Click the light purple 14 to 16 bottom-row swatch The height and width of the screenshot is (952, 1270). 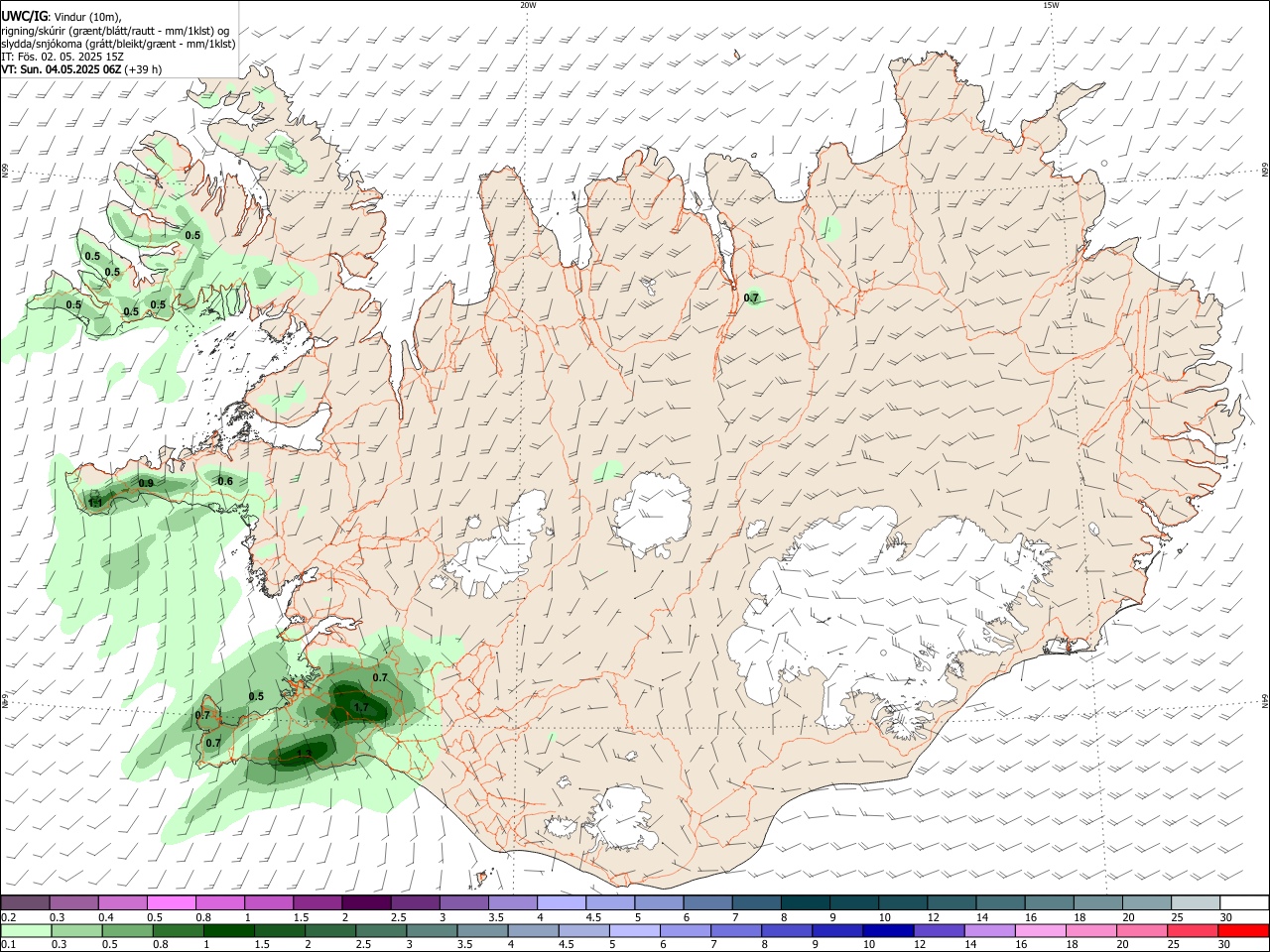click(x=990, y=930)
